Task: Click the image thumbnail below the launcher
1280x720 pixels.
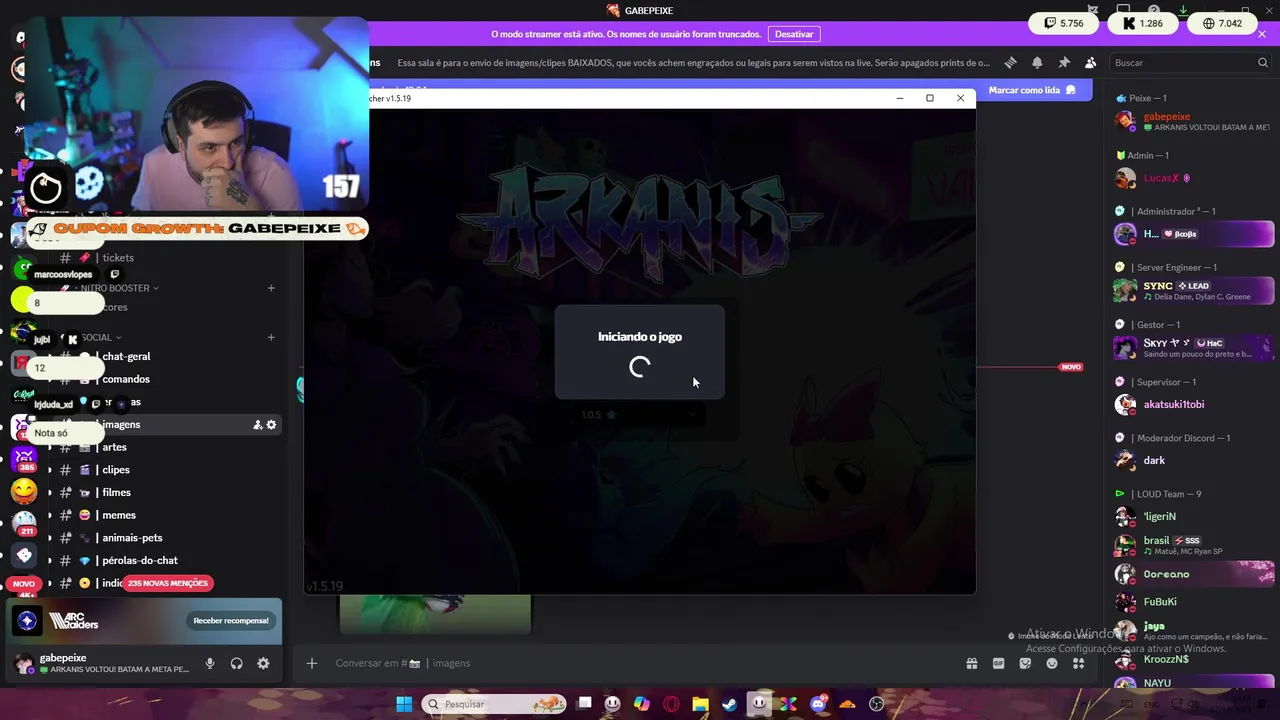Action: (x=435, y=614)
